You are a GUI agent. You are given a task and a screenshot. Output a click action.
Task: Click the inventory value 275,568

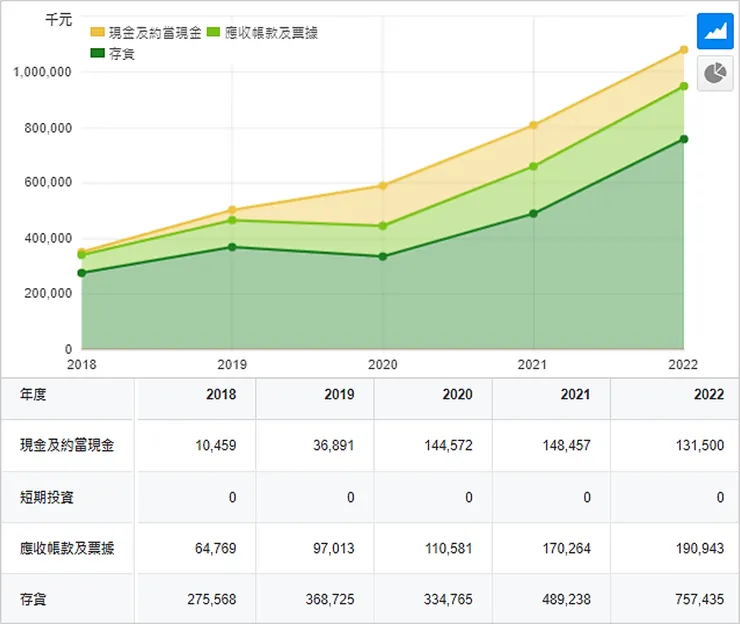point(212,599)
